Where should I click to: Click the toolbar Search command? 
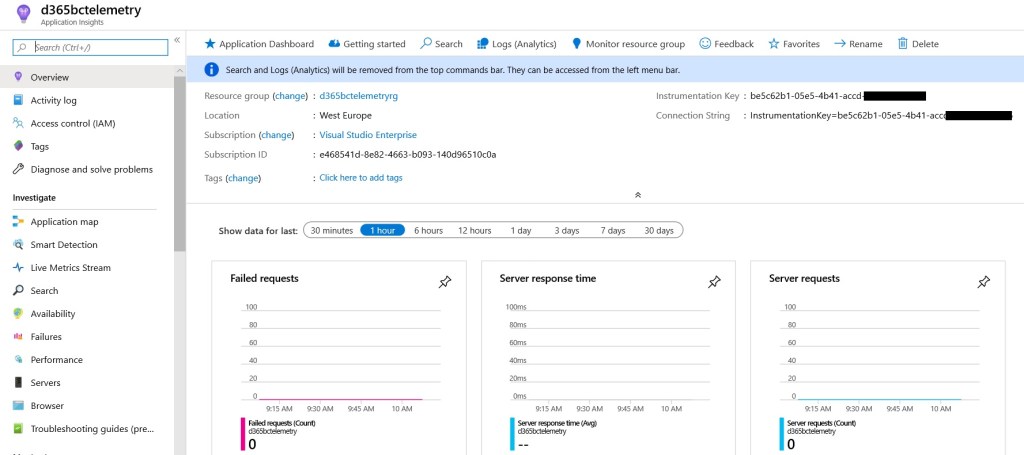[x=441, y=44]
